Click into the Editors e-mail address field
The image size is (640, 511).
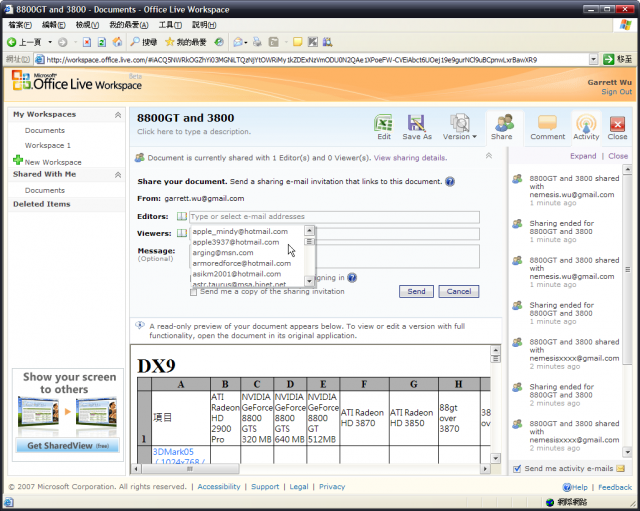(334, 217)
